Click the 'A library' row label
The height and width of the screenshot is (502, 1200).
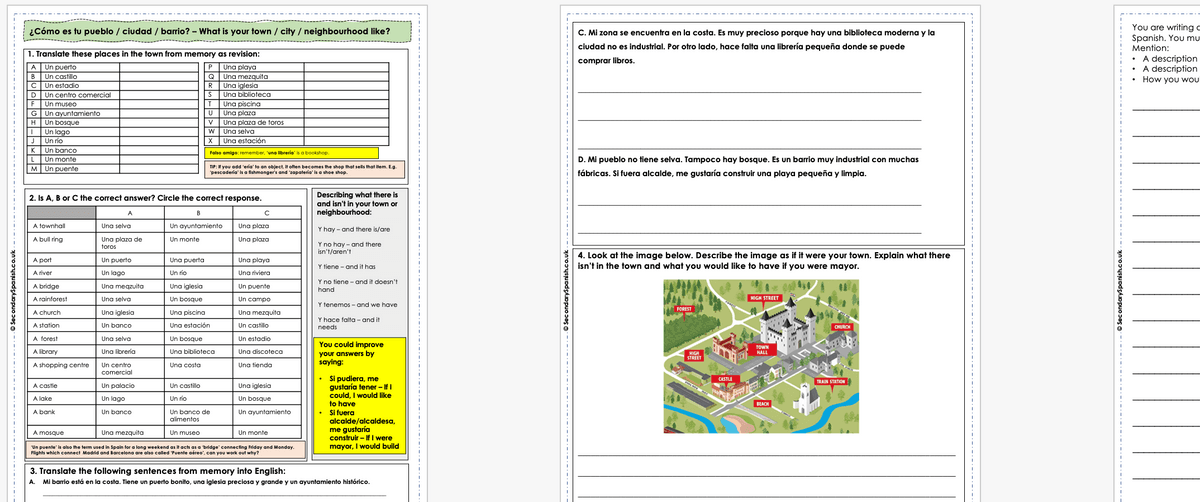click(x=46, y=352)
